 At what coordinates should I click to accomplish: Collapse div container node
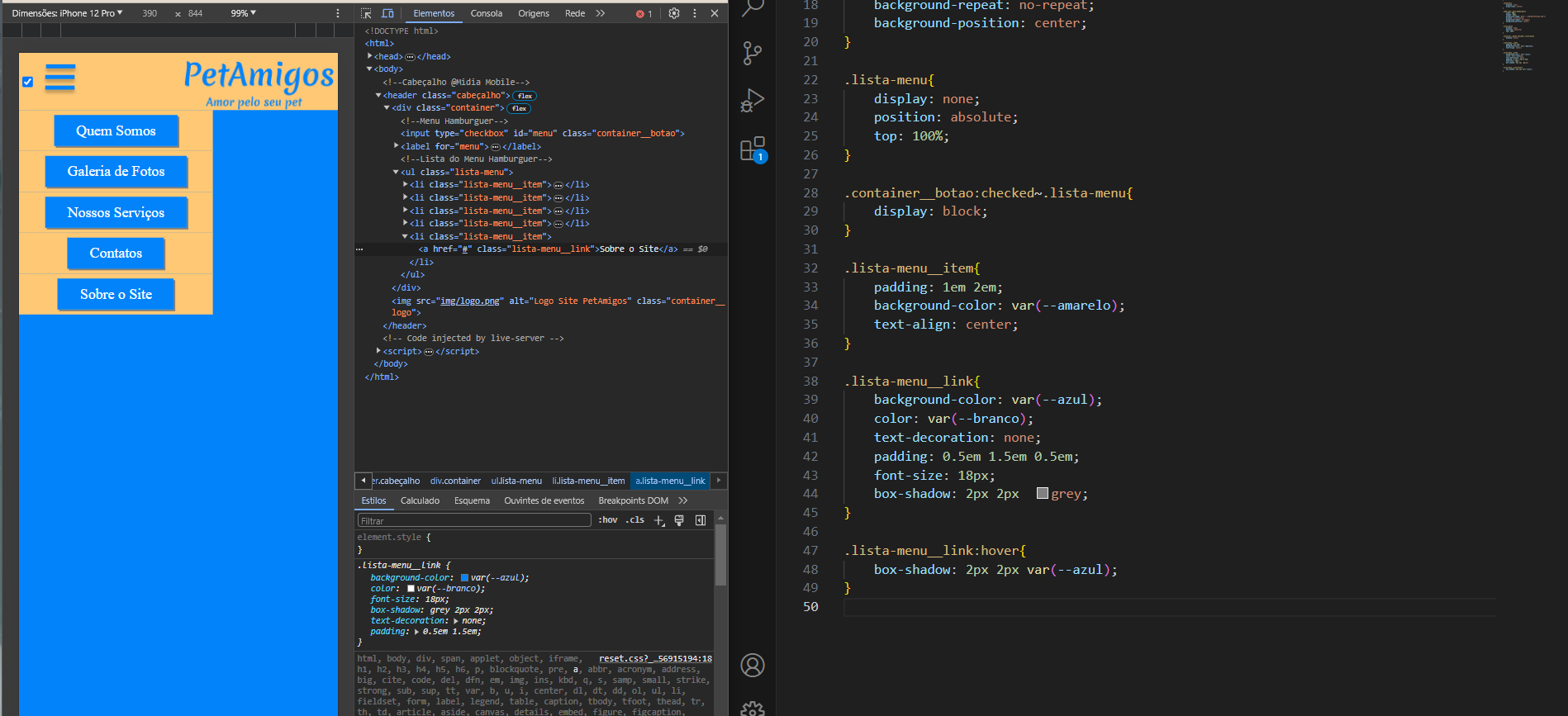point(387,108)
